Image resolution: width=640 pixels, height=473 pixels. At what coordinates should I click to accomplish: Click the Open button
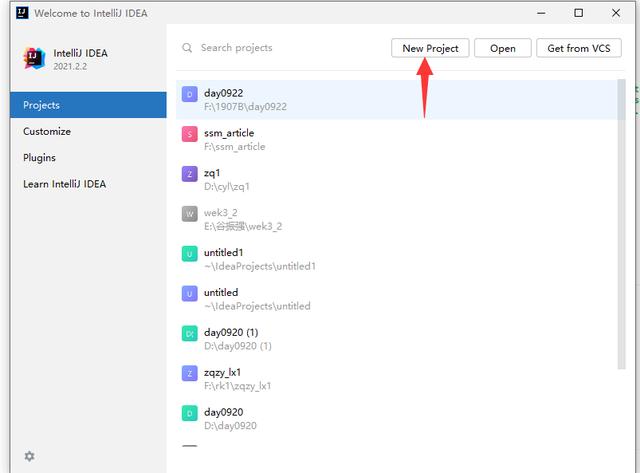point(502,48)
